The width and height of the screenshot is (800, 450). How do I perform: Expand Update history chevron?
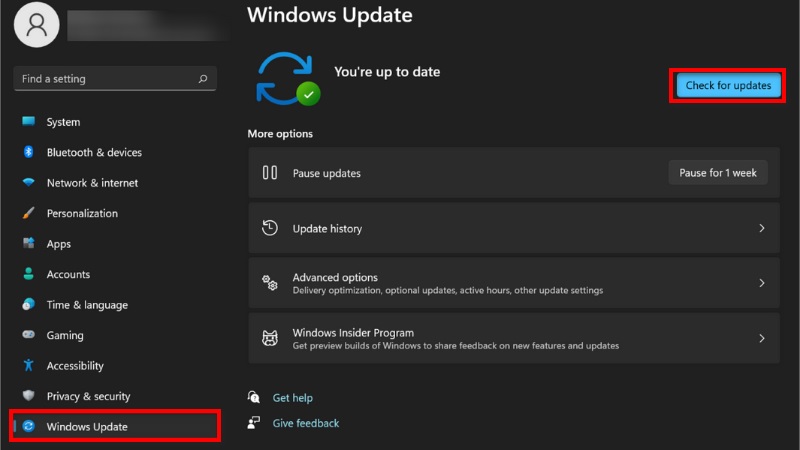click(762, 228)
